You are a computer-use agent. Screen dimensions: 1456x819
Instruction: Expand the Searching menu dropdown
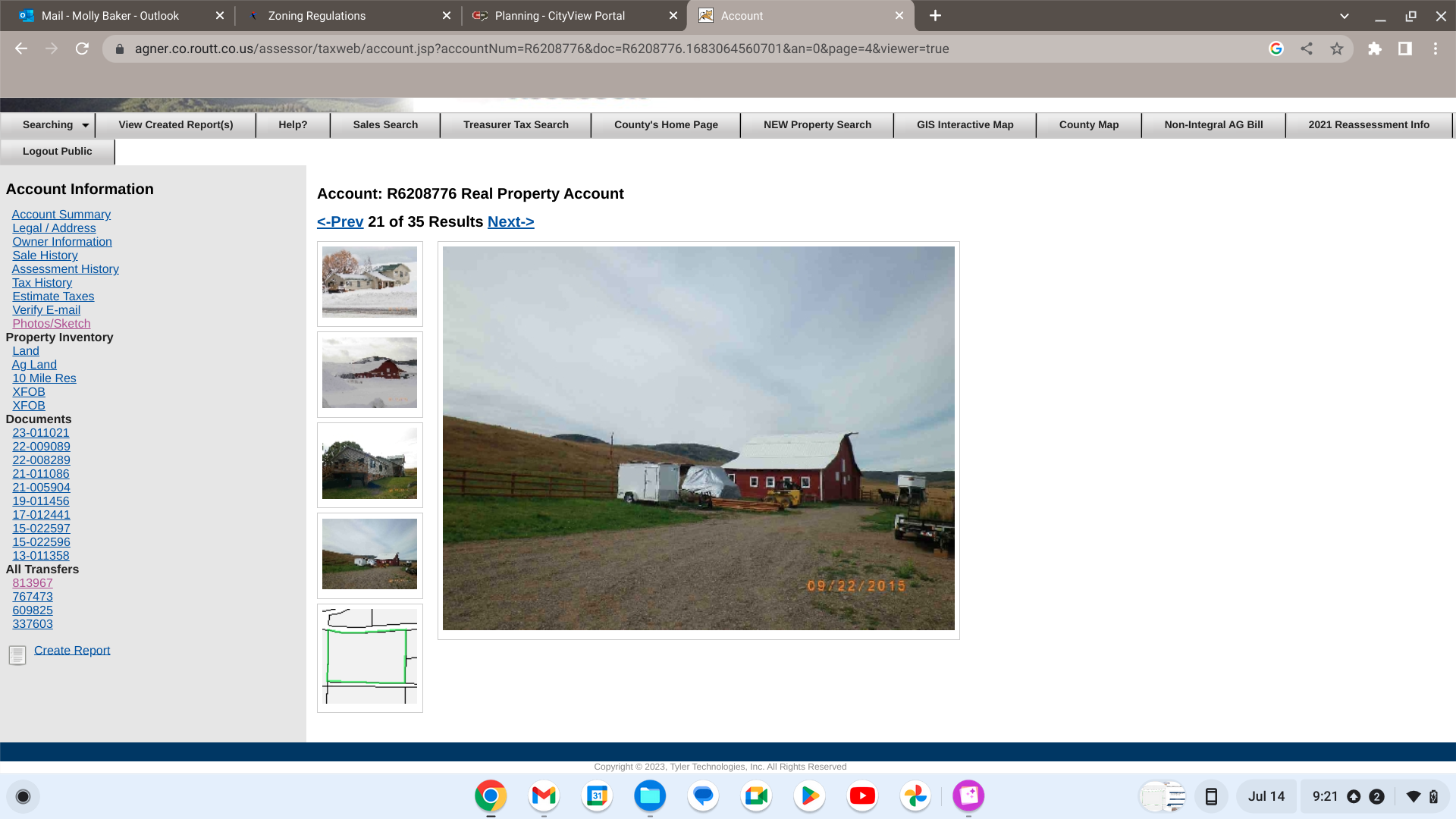pyautogui.click(x=85, y=125)
